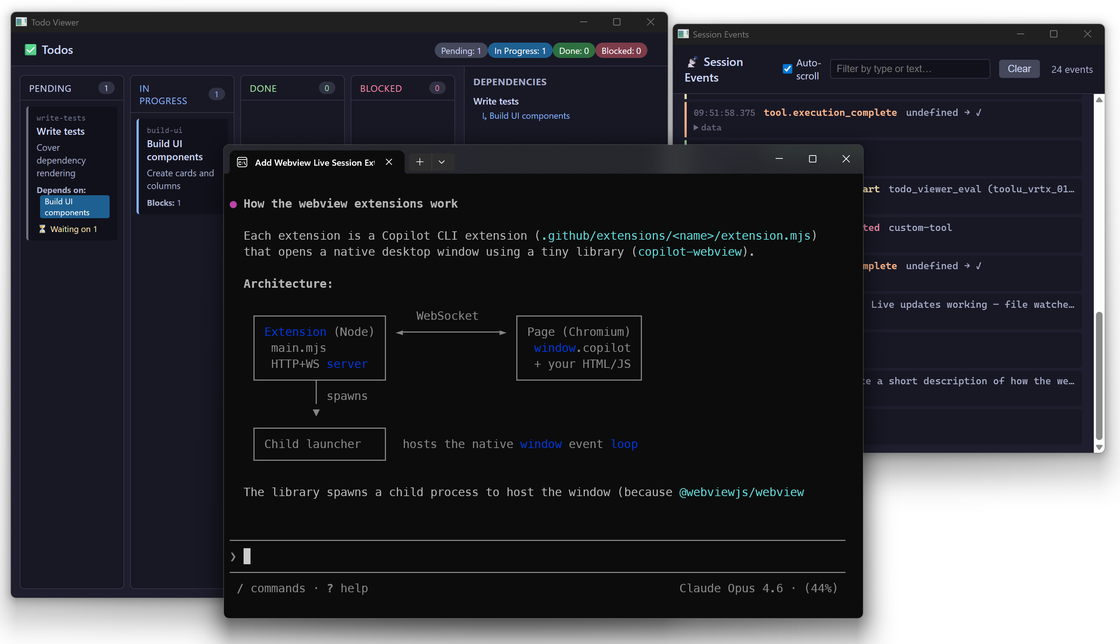
Task: Click the @webviewjs/webview text in terminal
Action: click(741, 492)
